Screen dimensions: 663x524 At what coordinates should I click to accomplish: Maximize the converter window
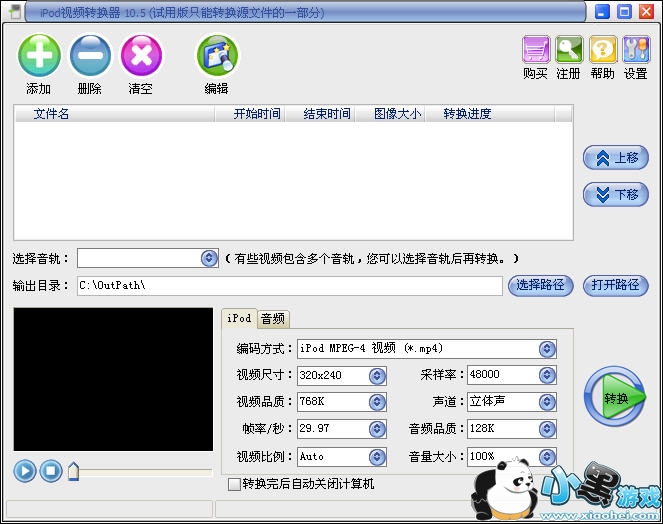pos(624,11)
